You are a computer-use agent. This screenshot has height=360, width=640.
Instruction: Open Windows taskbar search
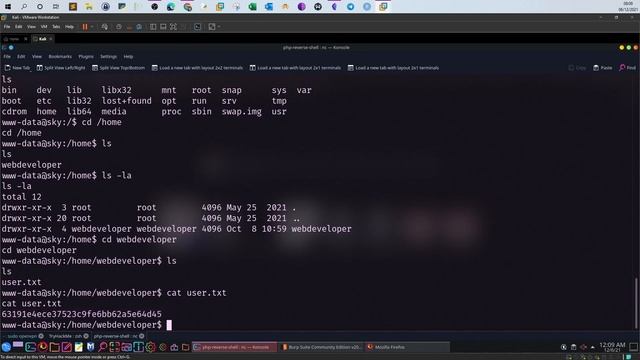coord(24,7)
